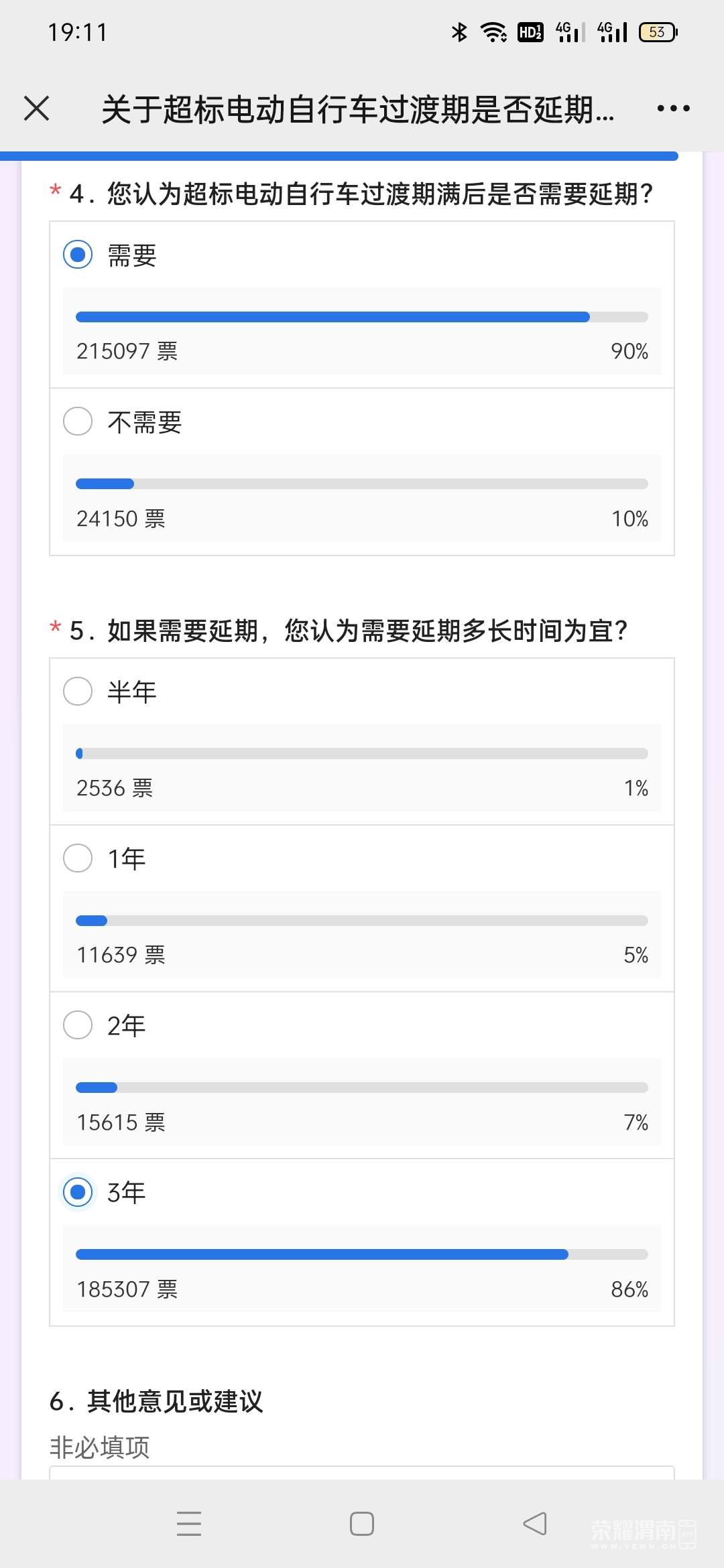
Task: Tap the clock time in status bar
Action: (x=78, y=32)
